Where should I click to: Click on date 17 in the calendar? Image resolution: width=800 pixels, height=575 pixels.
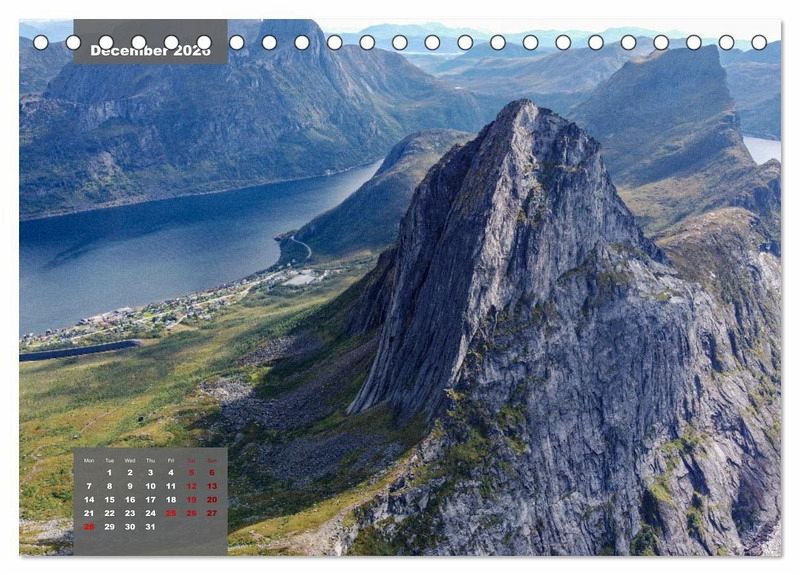150,500
